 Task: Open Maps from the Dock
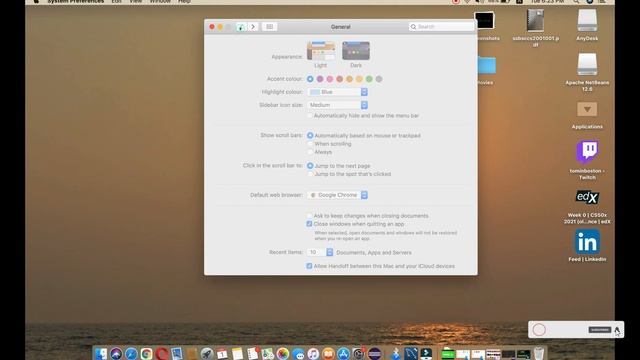pos(267,353)
